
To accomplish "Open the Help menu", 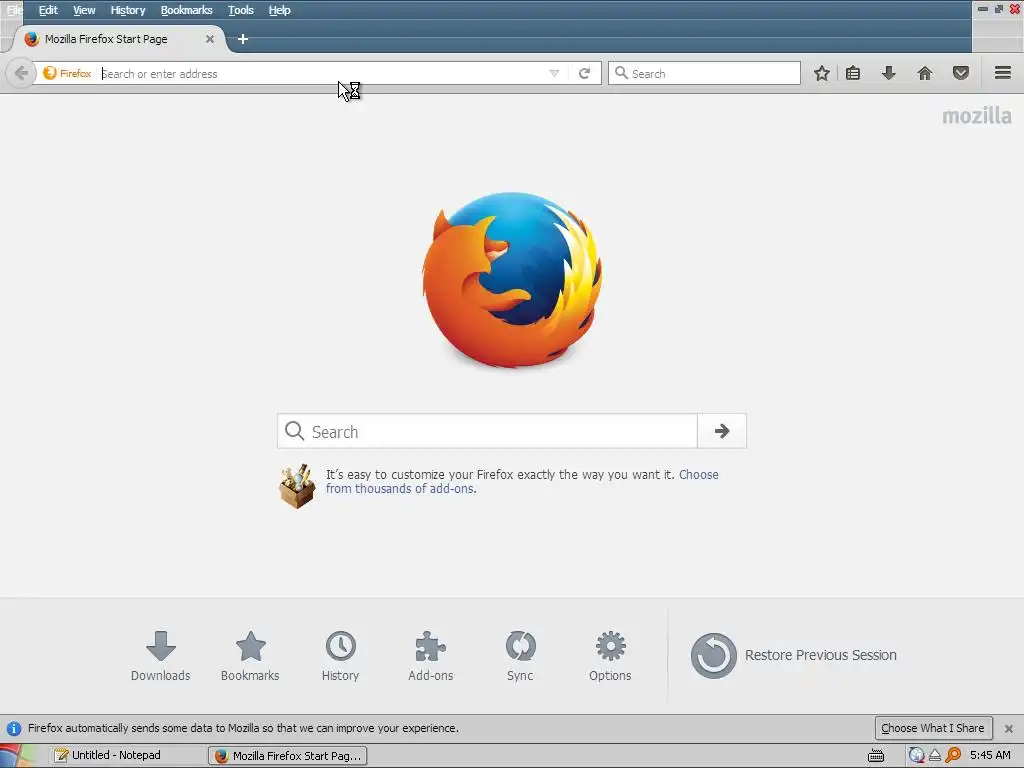I will coord(279,10).
